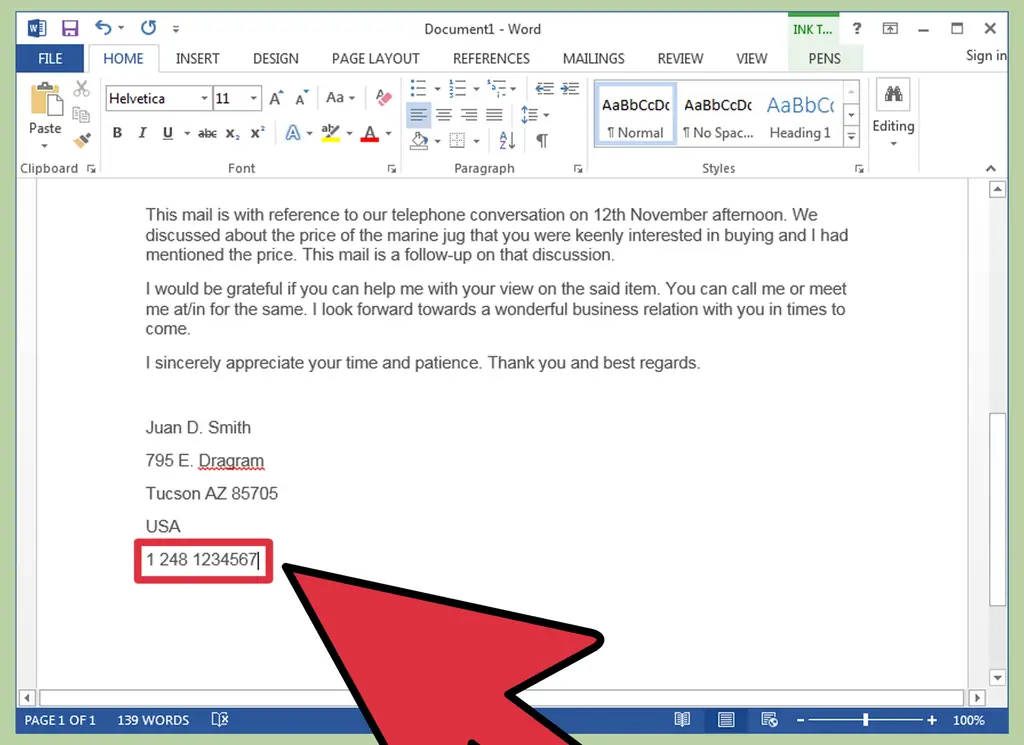
Task: Apply bullet list formatting
Action: (x=418, y=88)
